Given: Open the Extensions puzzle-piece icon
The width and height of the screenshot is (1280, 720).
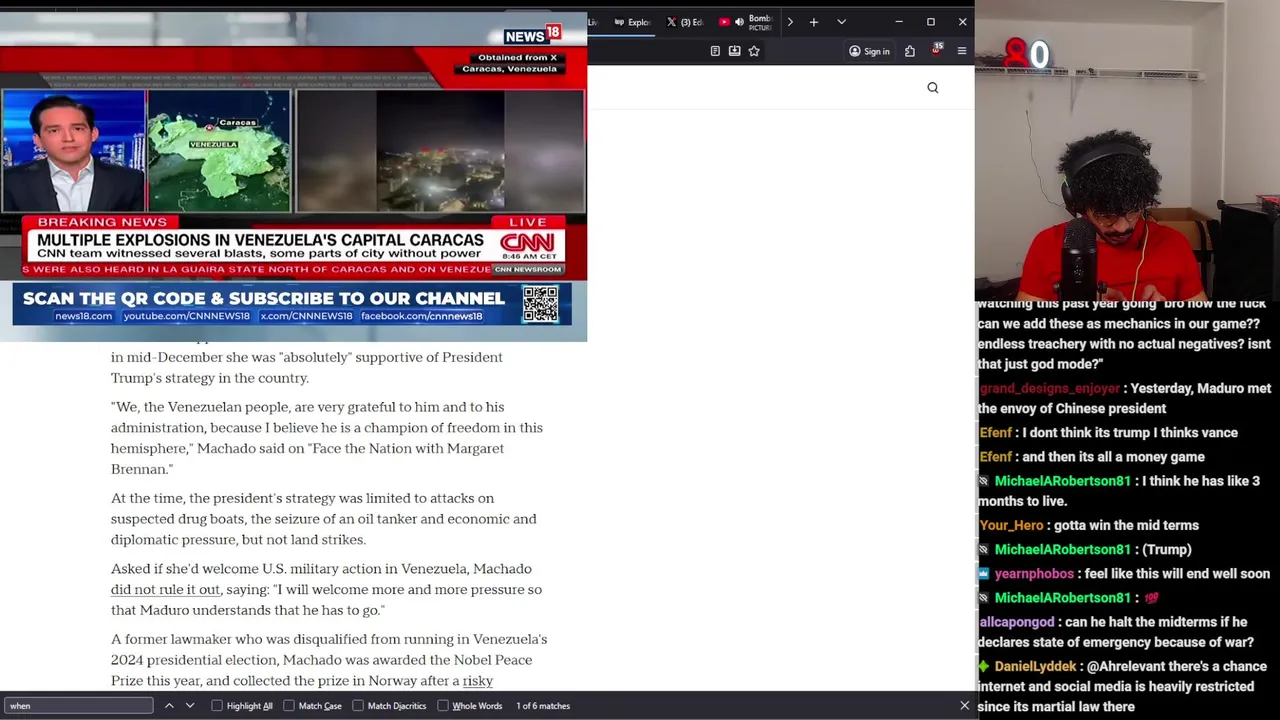Looking at the screenshot, I should (x=910, y=51).
